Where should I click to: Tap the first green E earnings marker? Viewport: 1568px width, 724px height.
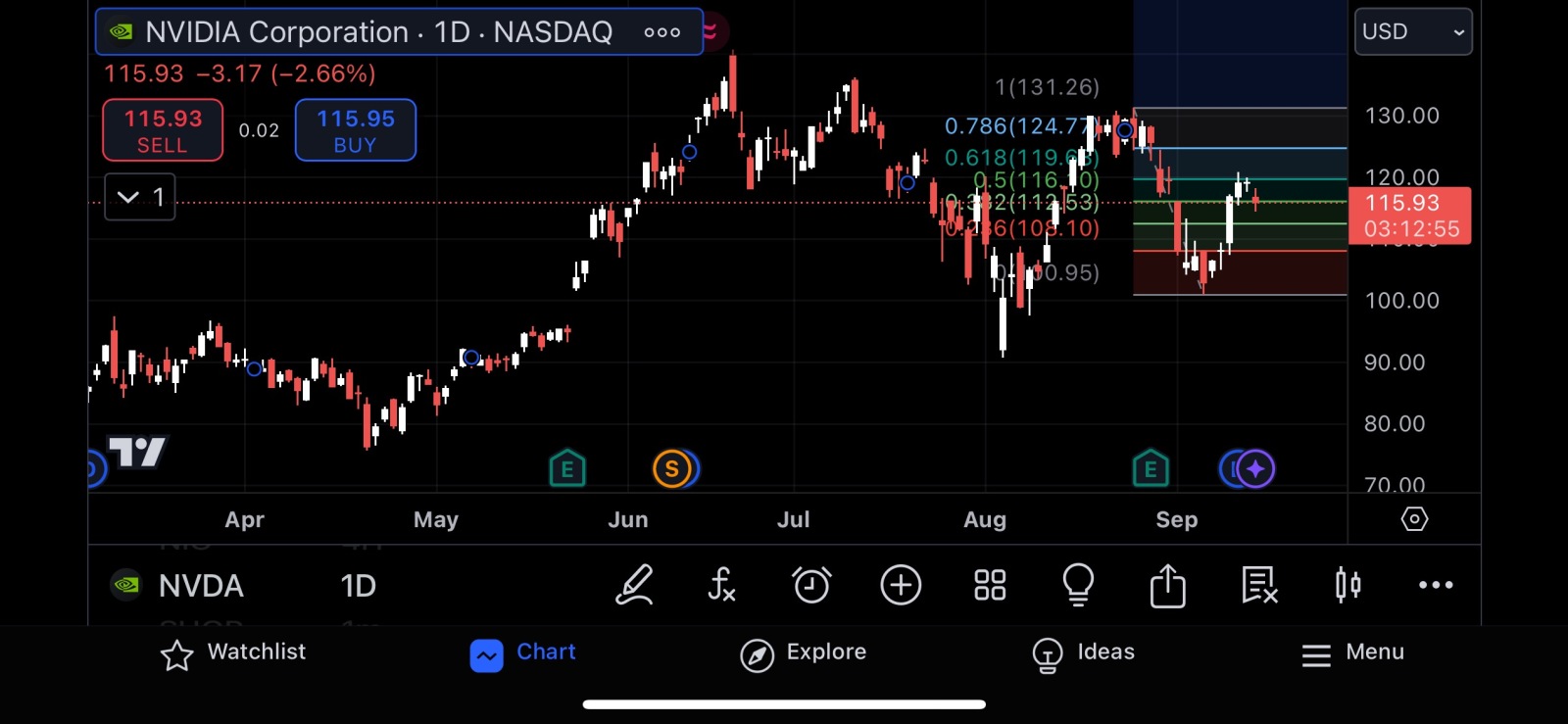point(567,468)
